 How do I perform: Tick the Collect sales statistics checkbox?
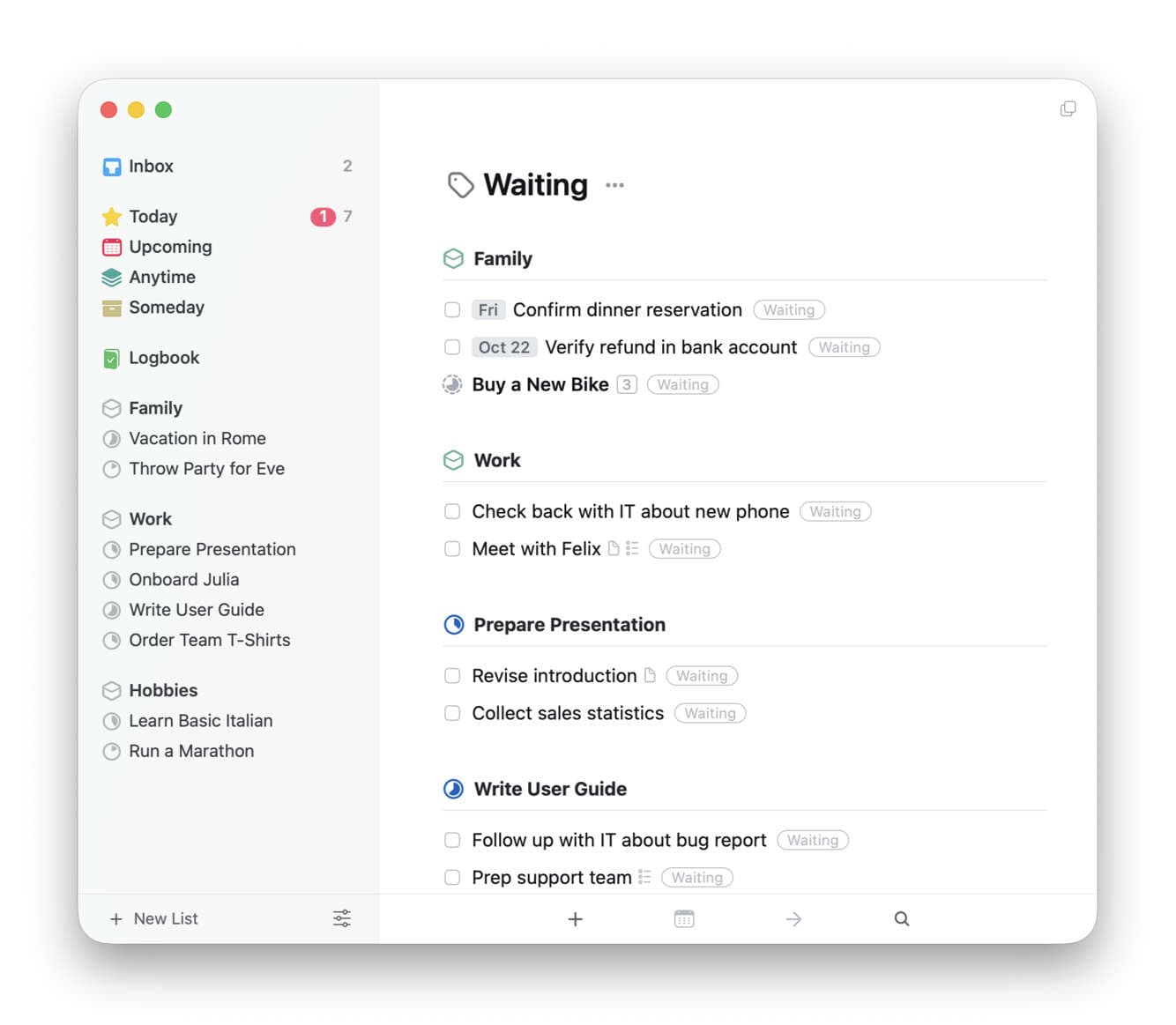(x=452, y=713)
